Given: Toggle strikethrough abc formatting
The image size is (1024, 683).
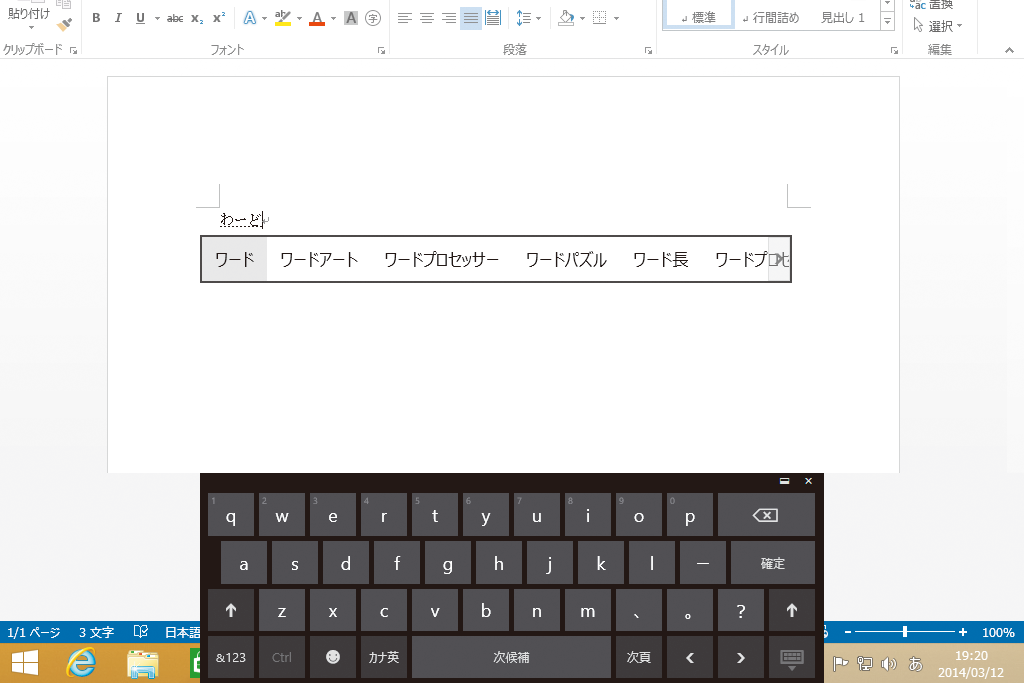Looking at the screenshot, I should pyautogui.click(x=174, y=18).
